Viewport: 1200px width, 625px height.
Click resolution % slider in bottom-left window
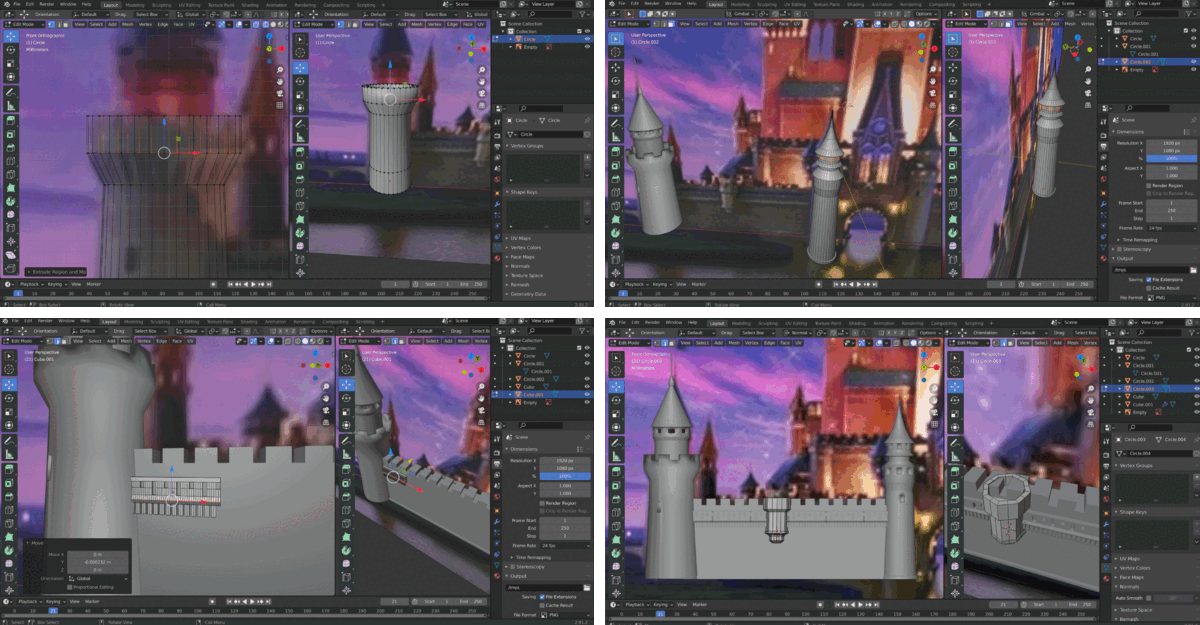point(567,476)
